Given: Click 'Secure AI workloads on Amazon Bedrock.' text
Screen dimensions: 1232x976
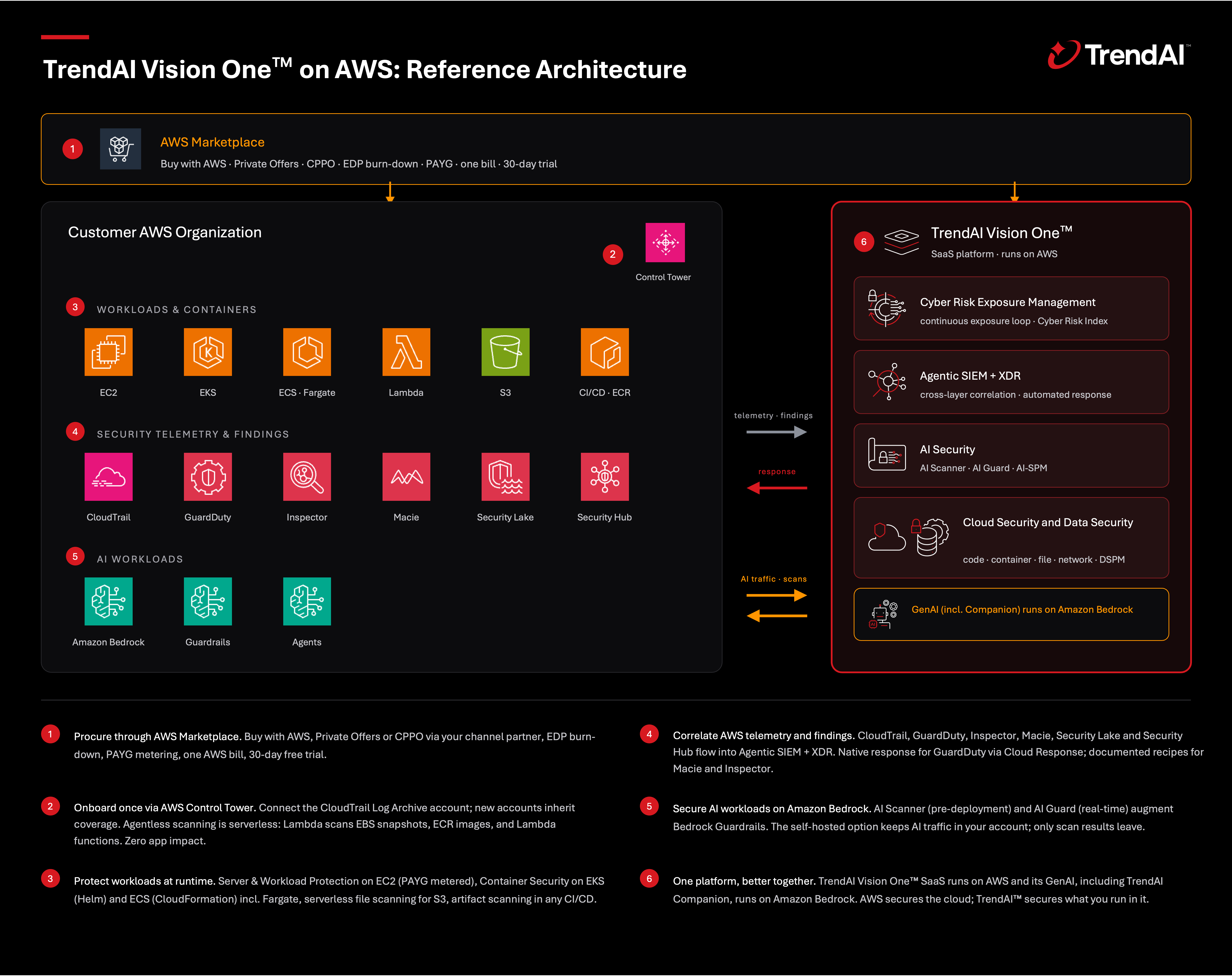Looking at the screenshot, I should click(772, 809).
